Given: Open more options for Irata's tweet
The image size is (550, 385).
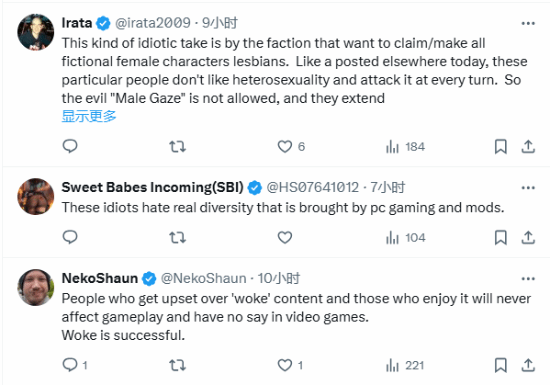Looking at the screenshot, I should [528, 23].
